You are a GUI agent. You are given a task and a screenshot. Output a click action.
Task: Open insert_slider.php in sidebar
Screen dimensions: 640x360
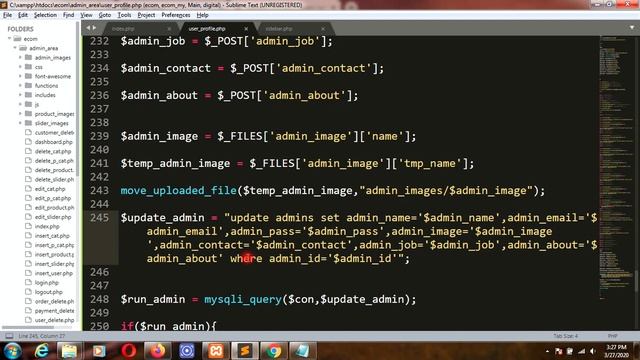click(54, 264)
